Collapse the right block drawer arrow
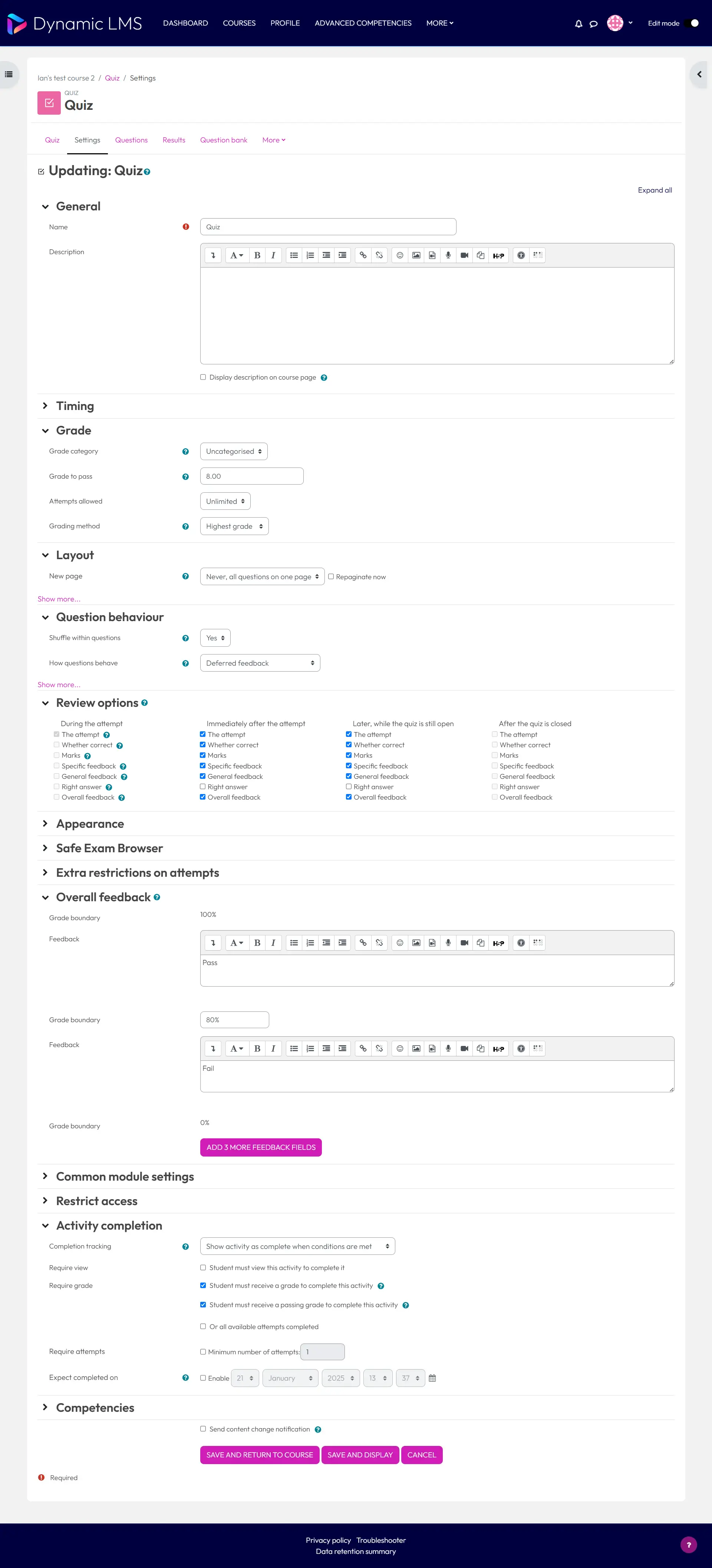The height and width of the screenshot is (1568, 712). point(699,74)
